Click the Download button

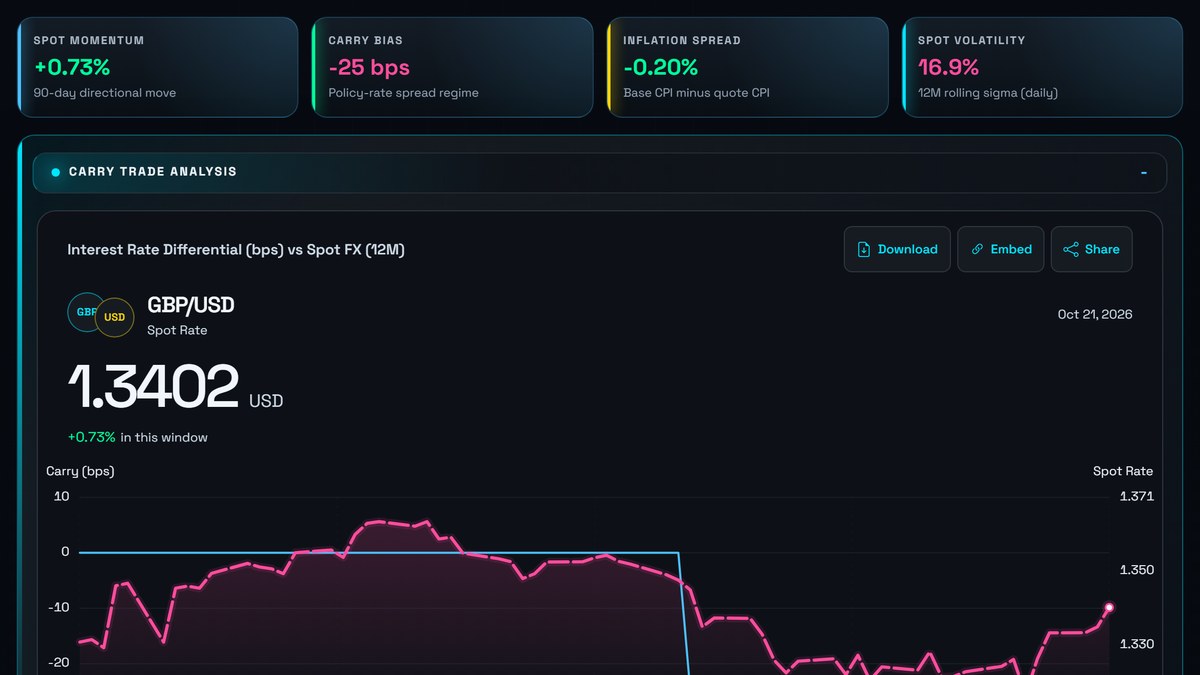[x=898, y=249]
